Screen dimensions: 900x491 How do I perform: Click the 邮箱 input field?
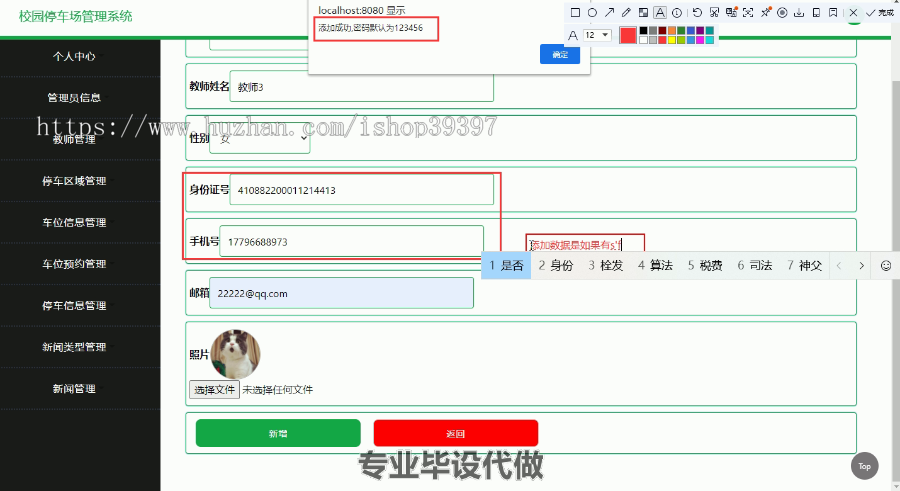[x=342, y=293]
